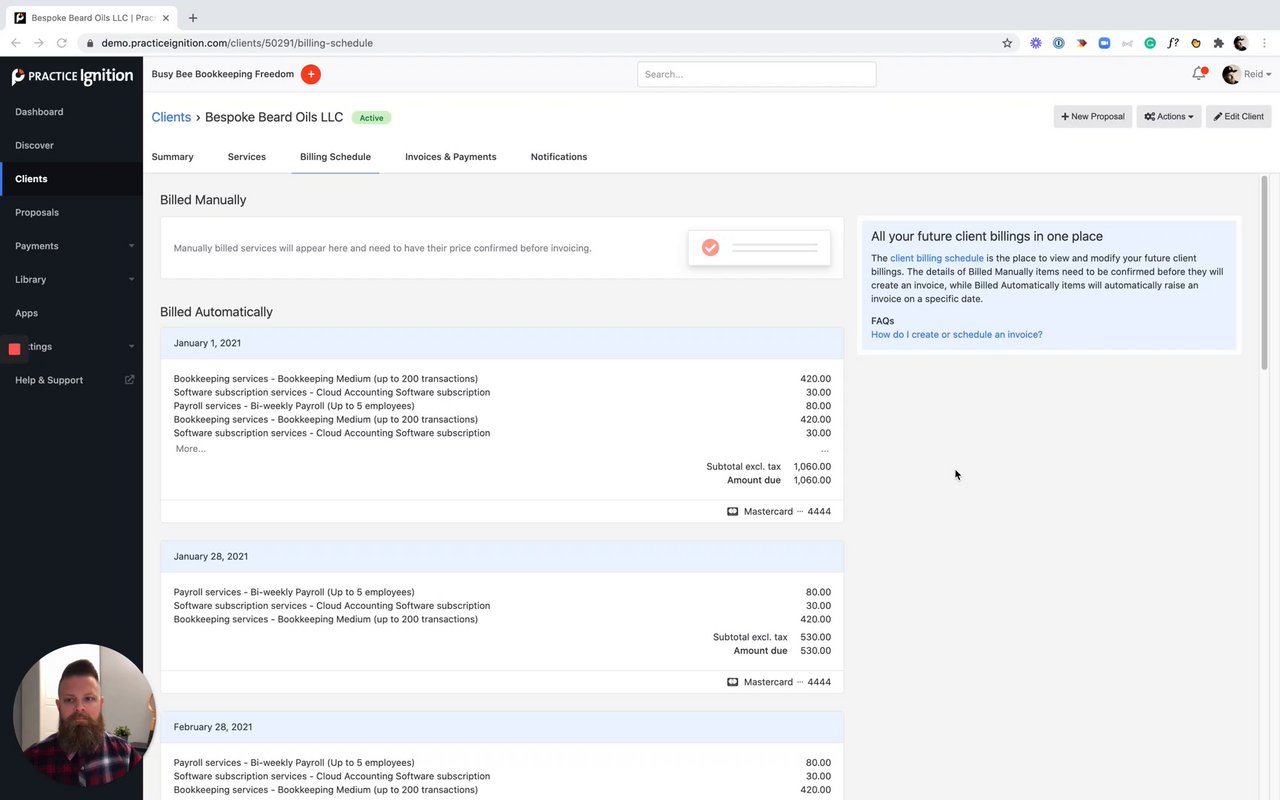Screen dimensions: 1280x800
Task: Go back using the browser back arrow
Action: pyautogui.click(x=16, y=43)
